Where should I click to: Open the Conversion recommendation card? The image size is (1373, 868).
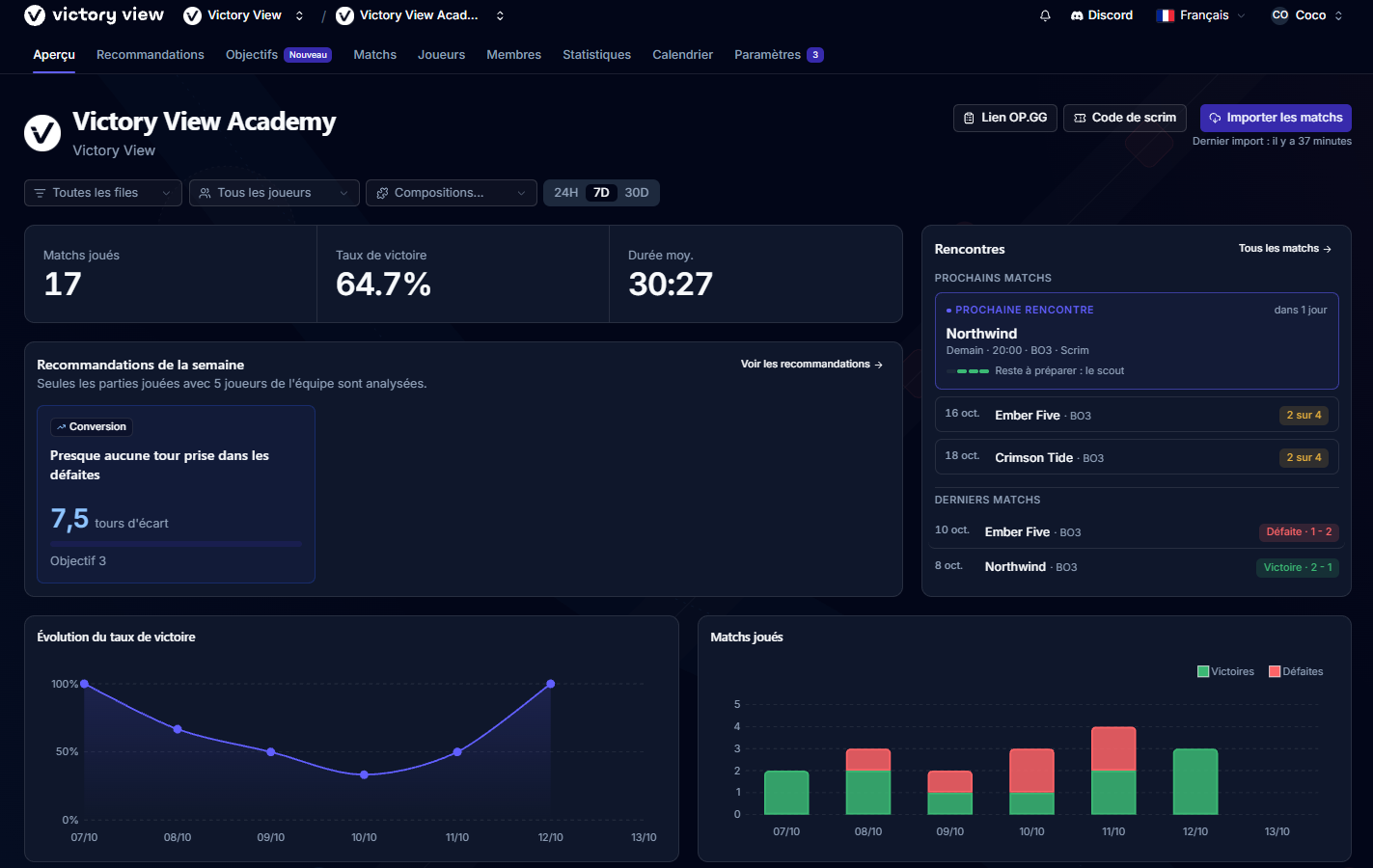pyautogui.click(x=176, y=494)
